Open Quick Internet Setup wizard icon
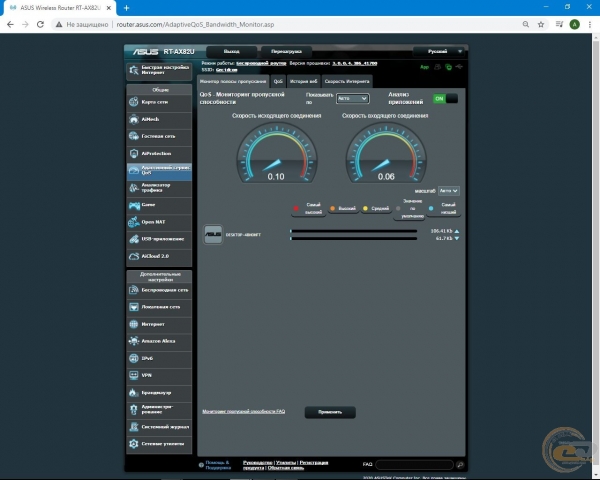The image size is (600, 480). (134, 70)
